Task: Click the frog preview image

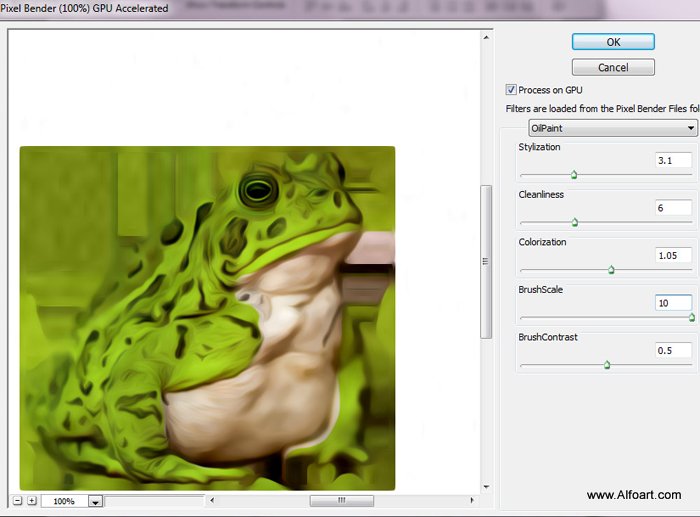Action: pos(207,318)
